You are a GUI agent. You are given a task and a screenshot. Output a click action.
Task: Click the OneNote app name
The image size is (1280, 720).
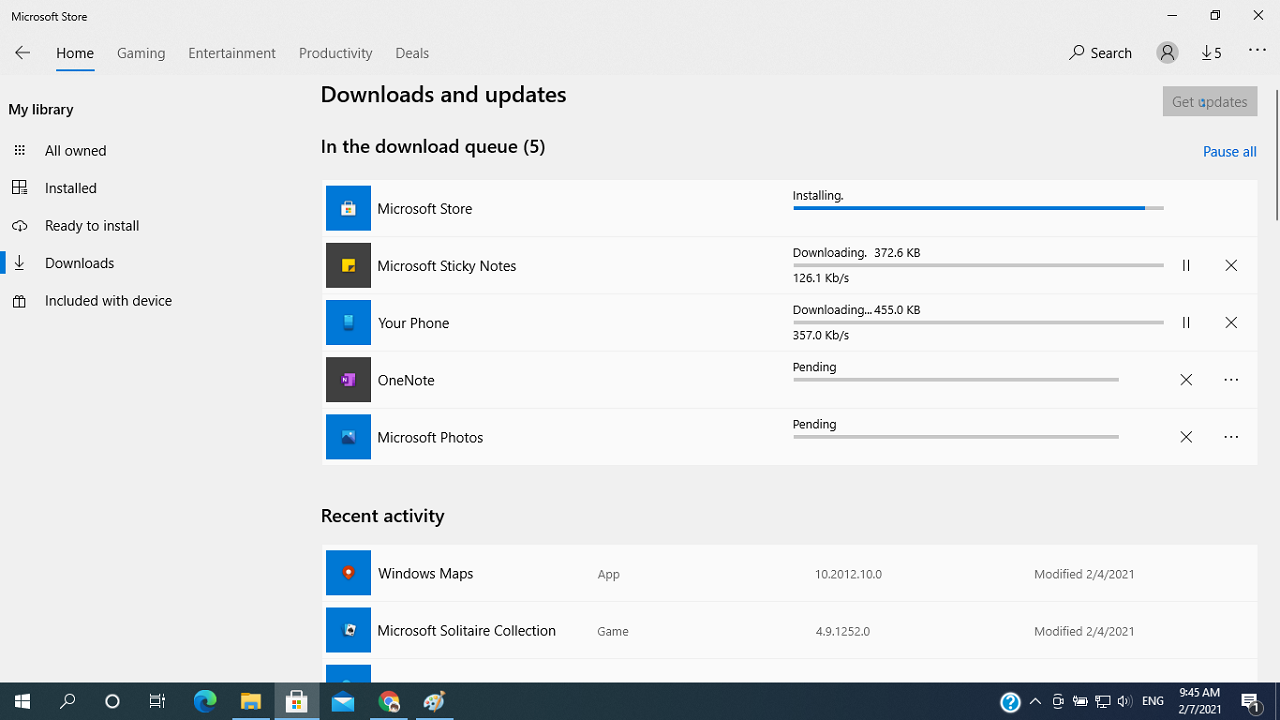406,380
